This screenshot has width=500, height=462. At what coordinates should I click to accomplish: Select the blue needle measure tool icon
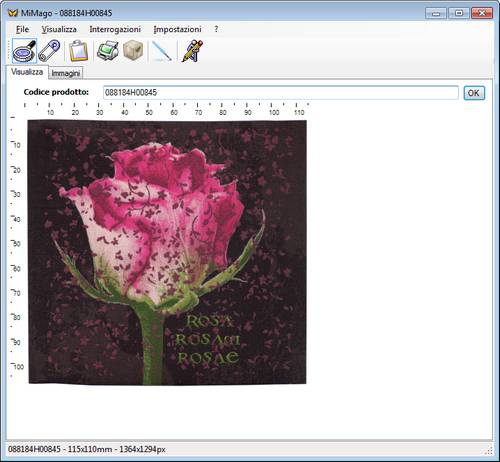tap(162, 51)
